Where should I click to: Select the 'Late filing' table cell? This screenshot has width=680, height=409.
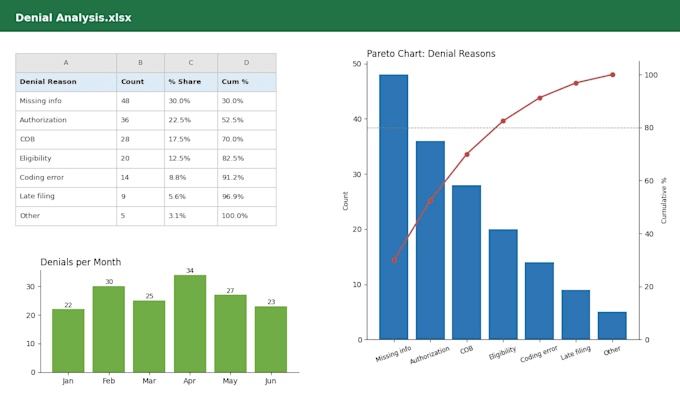coord(66,197)
